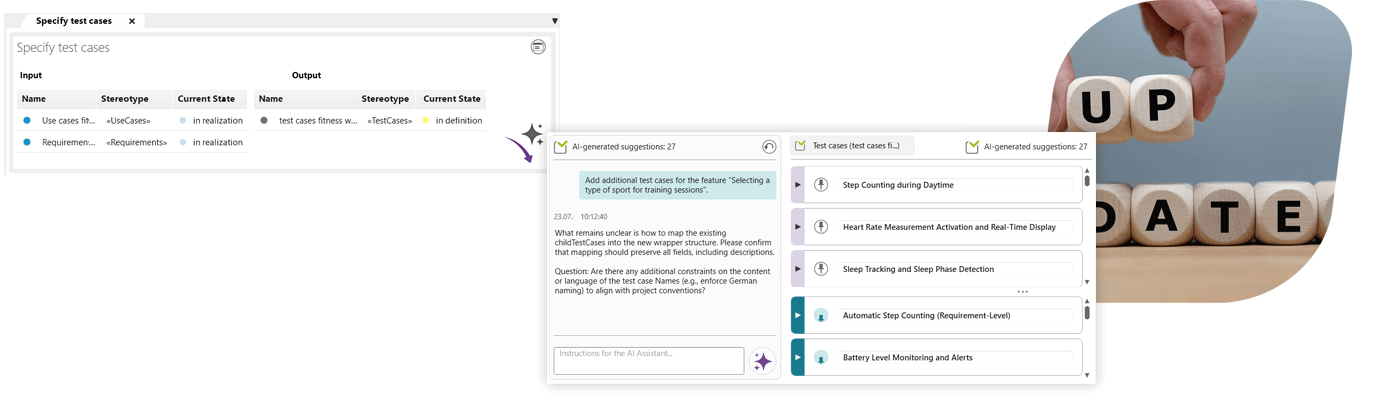Open the properties icon in Specify test cases panel
The height and width of the screenshot is (400, 1384).
[x=538, y=47]
